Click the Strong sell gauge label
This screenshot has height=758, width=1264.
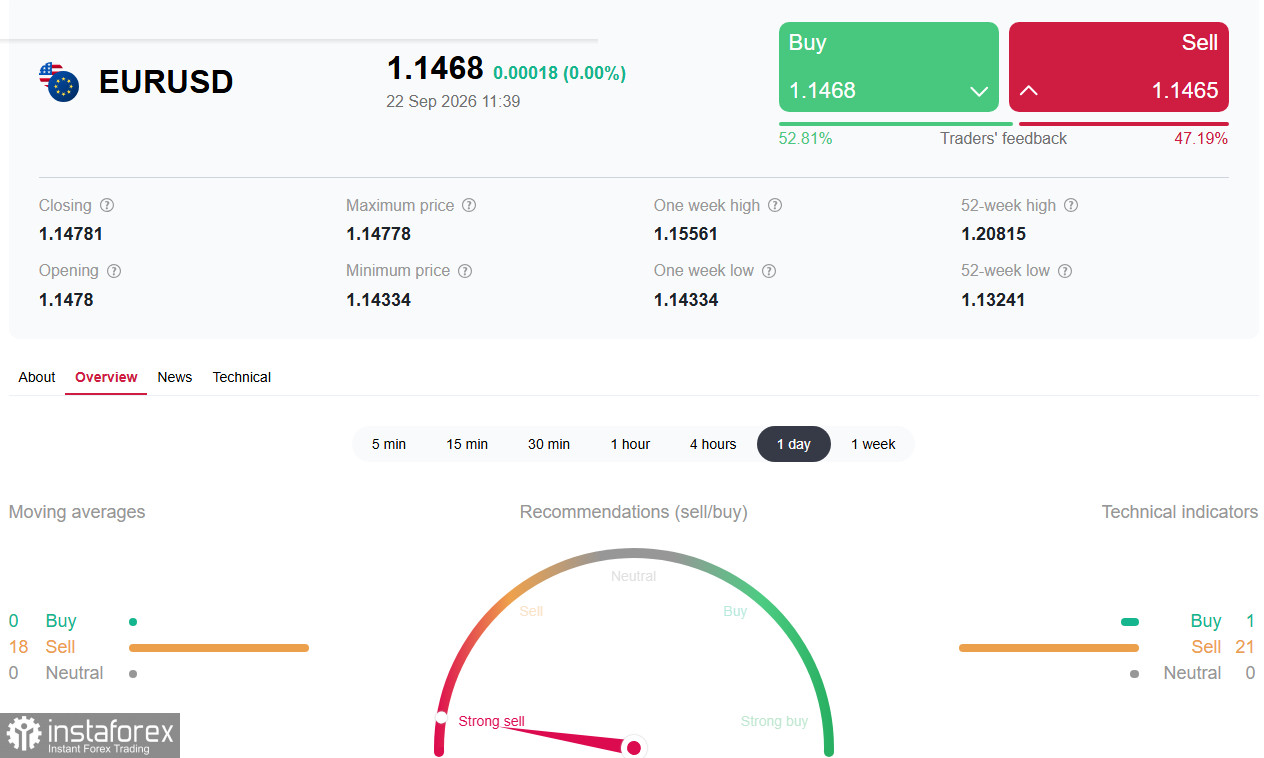(x=491, y=721)
